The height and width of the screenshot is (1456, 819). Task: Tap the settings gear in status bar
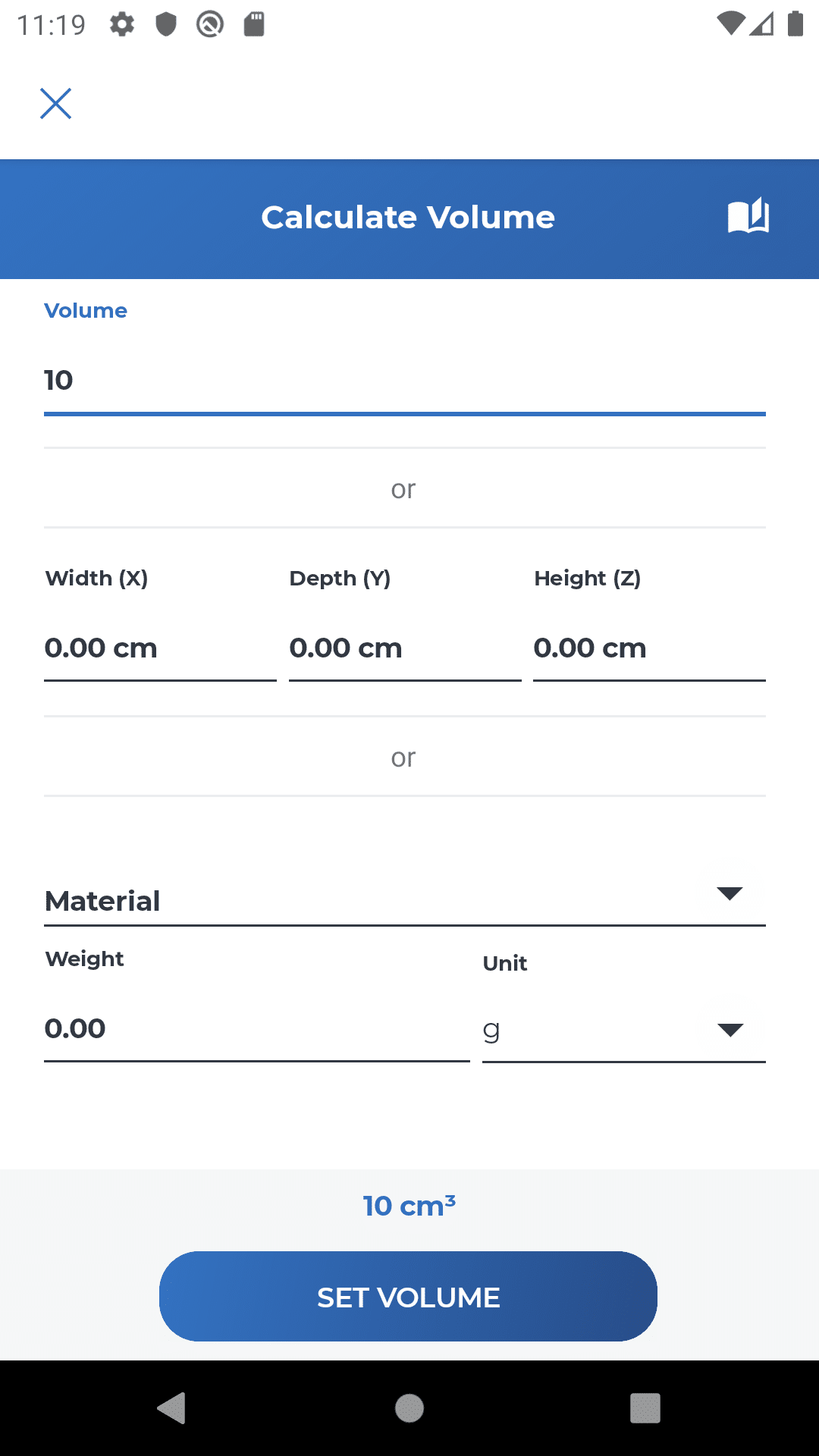coord(122,24)
